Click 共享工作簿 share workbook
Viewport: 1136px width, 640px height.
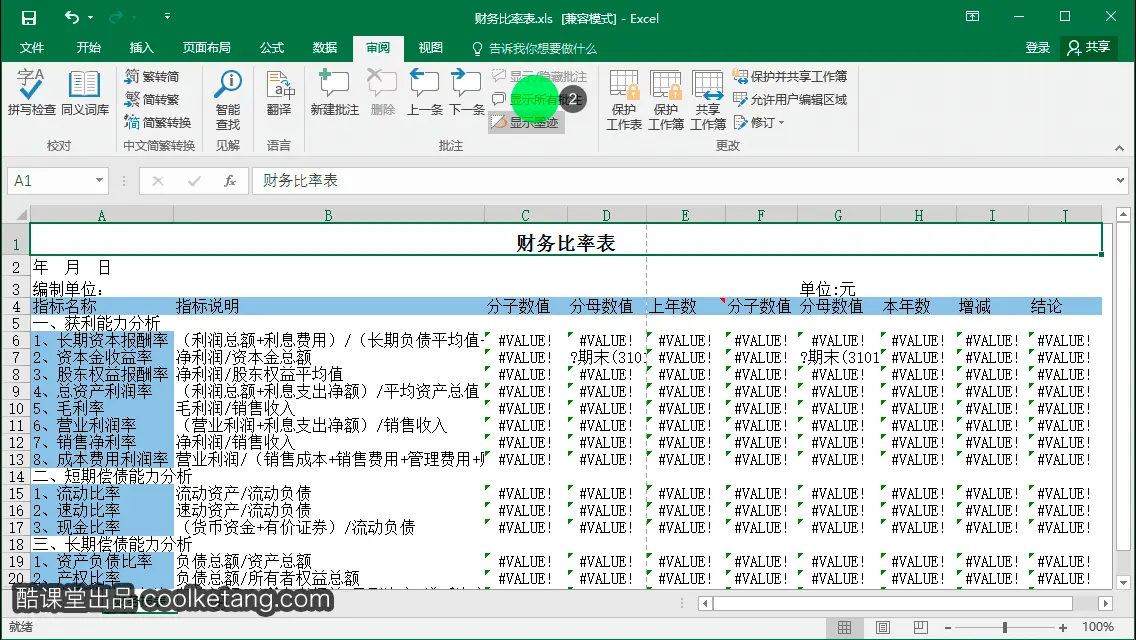[708, 100]
